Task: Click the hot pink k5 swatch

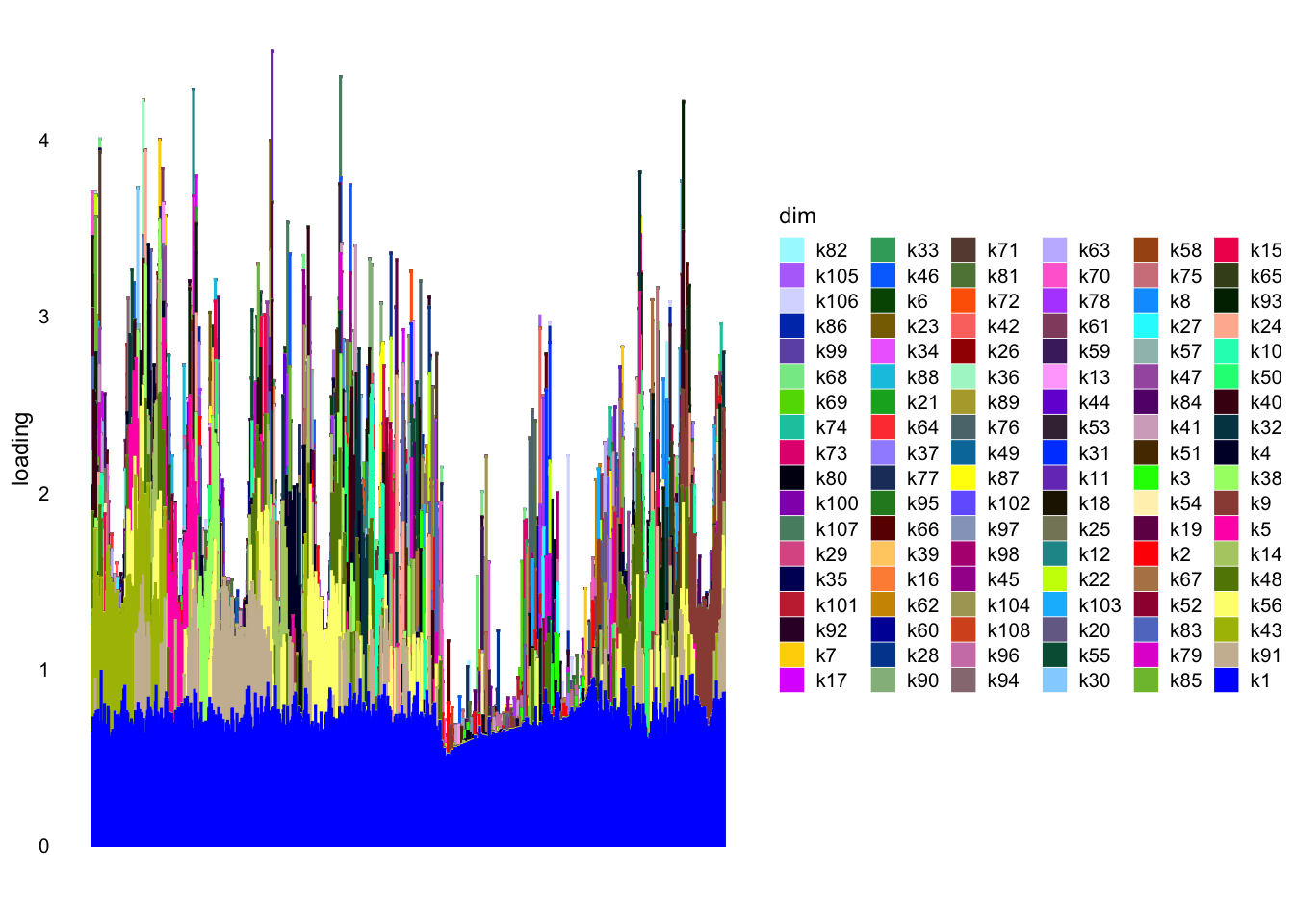Action: click(1226, 529)
